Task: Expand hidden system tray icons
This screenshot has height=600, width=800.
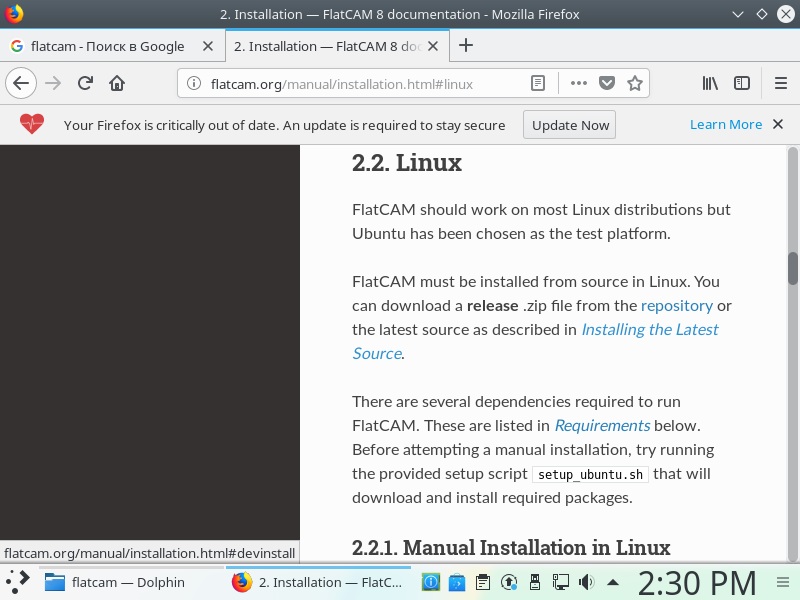Action: coord(613,582)
